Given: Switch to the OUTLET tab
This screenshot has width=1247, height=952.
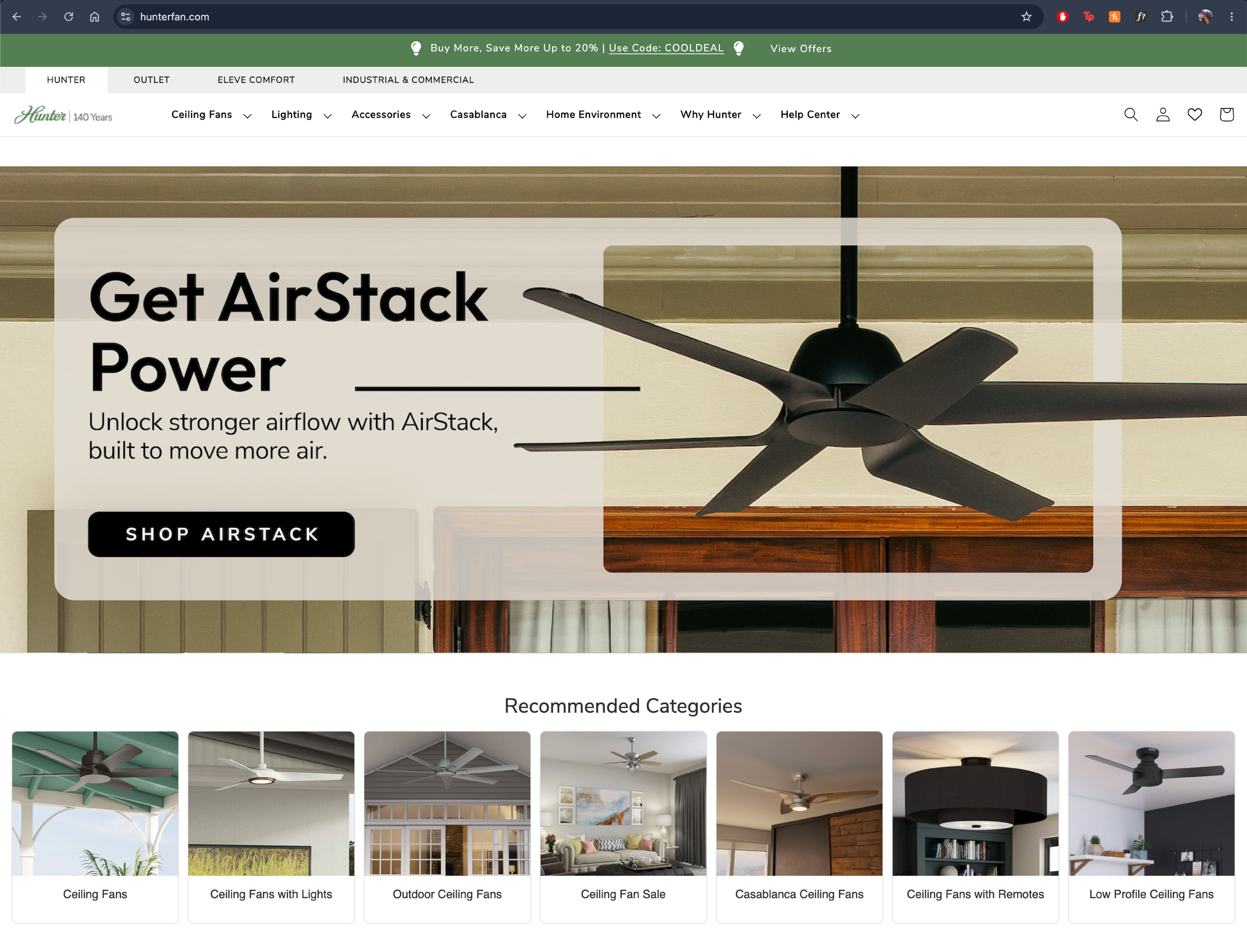Looking at the screenshot, I should click(151, 80).
